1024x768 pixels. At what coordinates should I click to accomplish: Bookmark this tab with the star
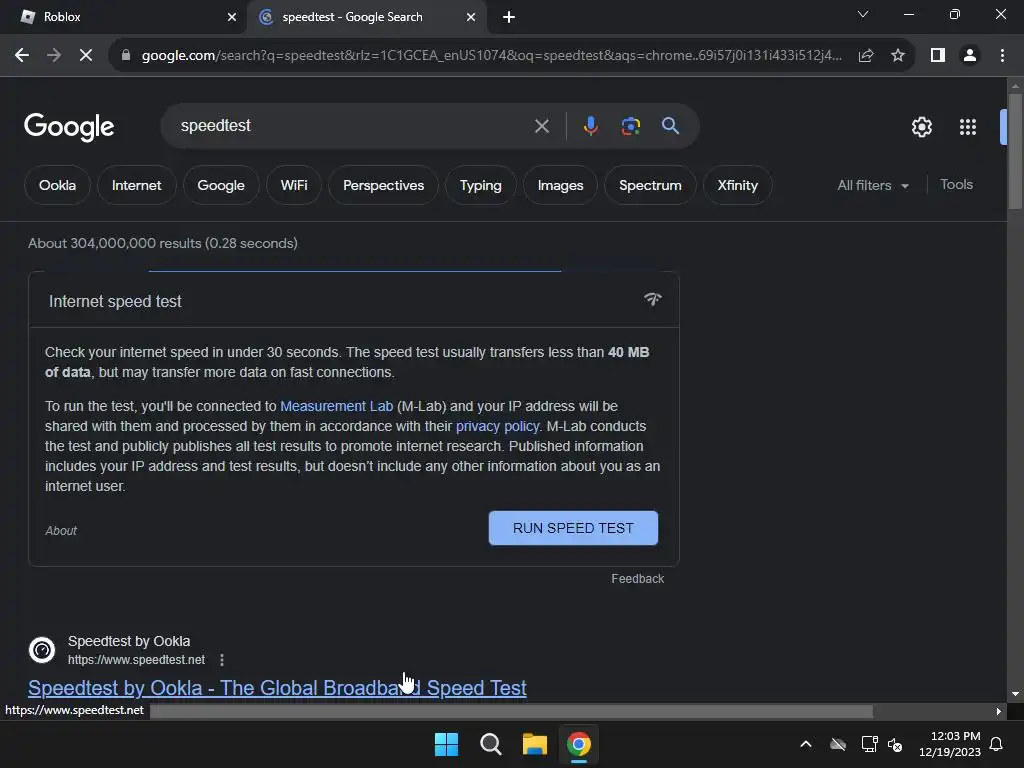tap(898, 56)
